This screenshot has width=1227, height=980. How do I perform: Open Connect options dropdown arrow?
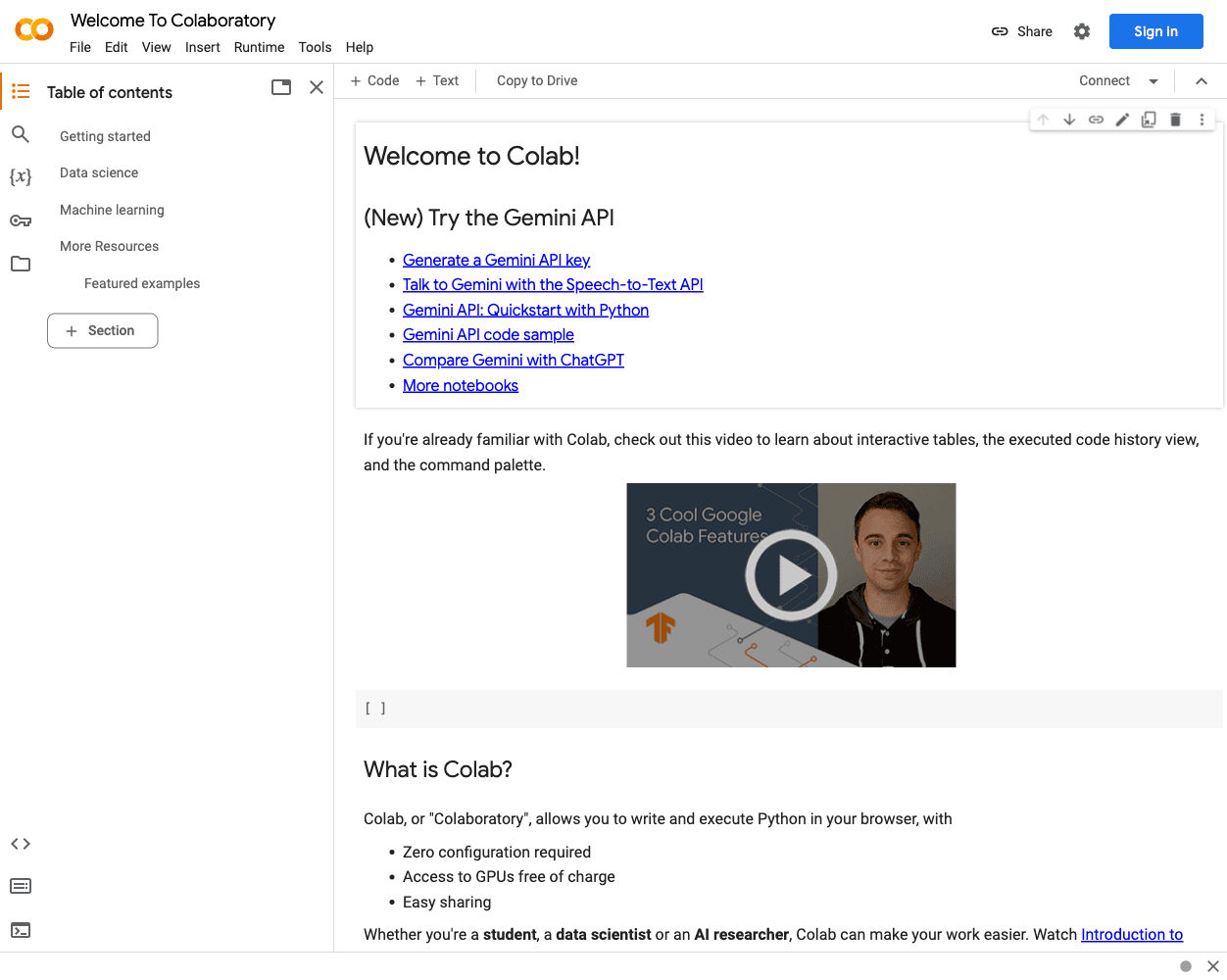tap(1153, 81)
